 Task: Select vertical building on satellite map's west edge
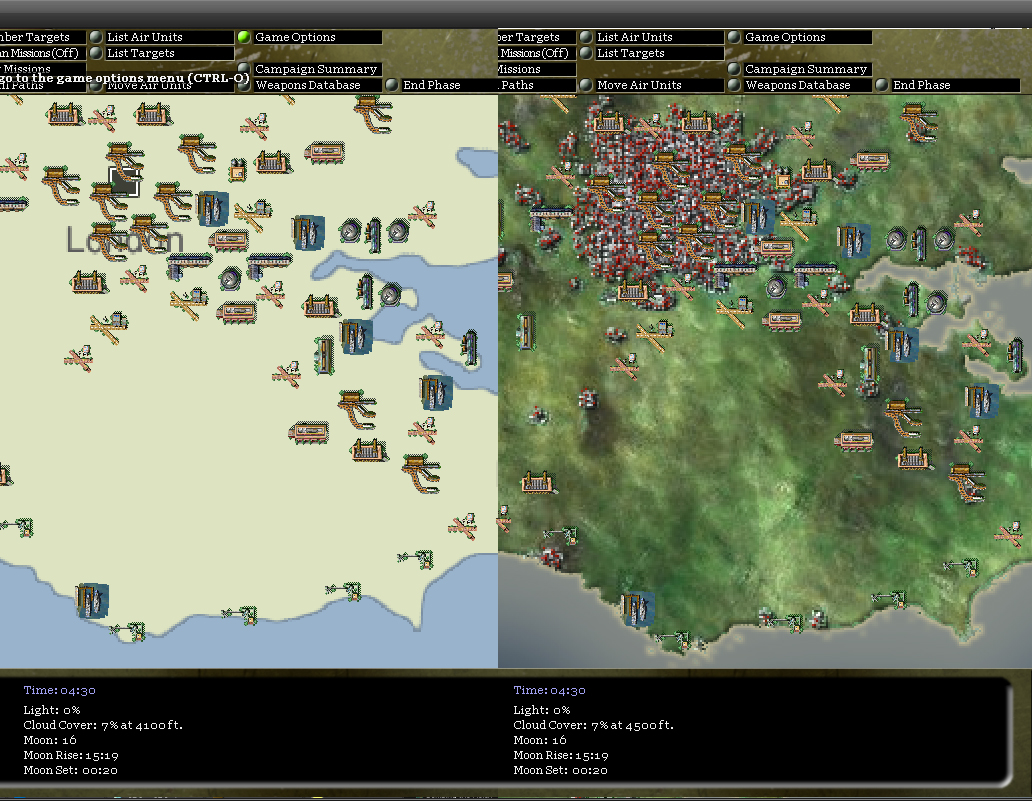click(526, 331)
